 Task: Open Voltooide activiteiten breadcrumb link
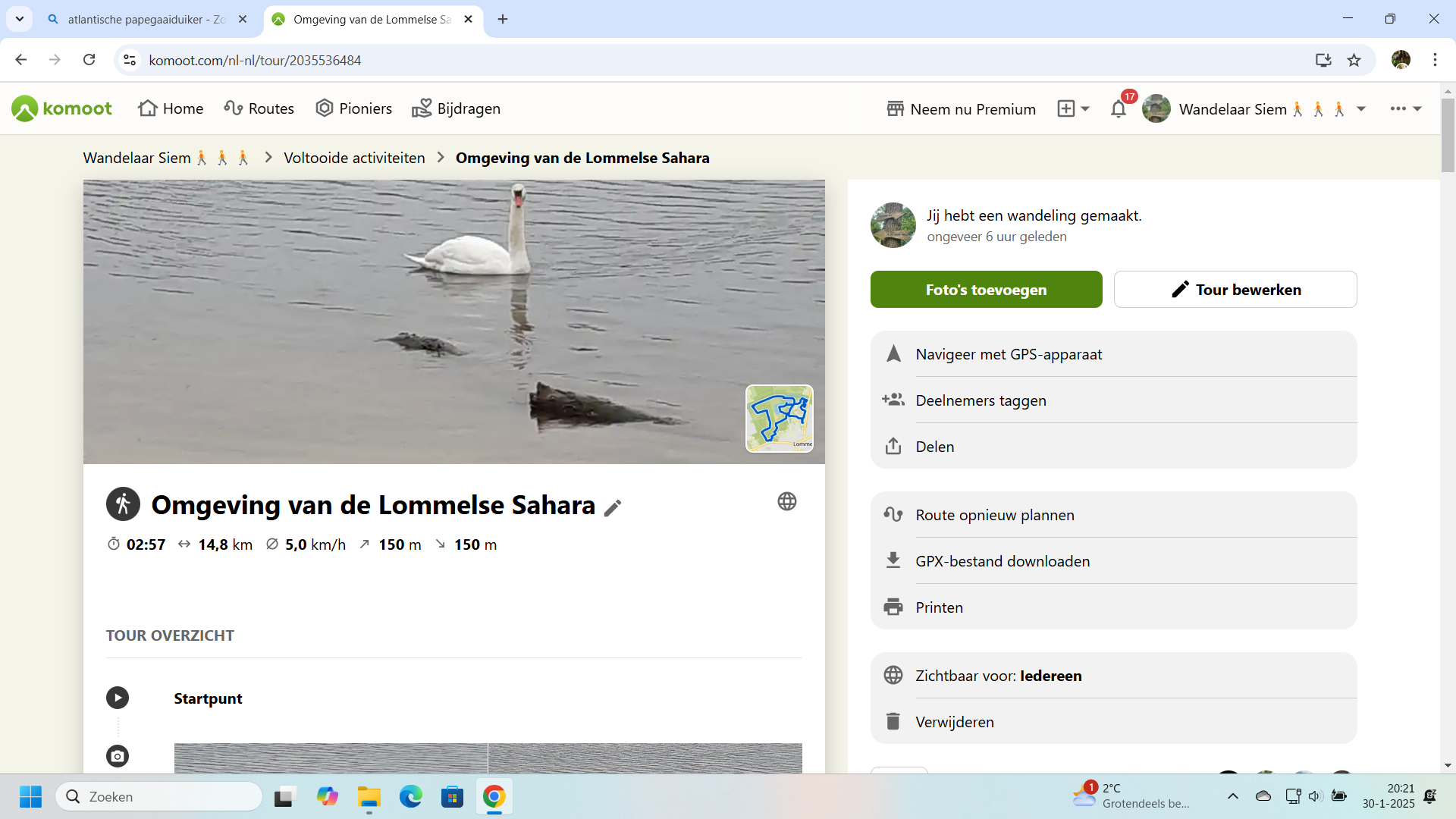(x=354, y=158)
